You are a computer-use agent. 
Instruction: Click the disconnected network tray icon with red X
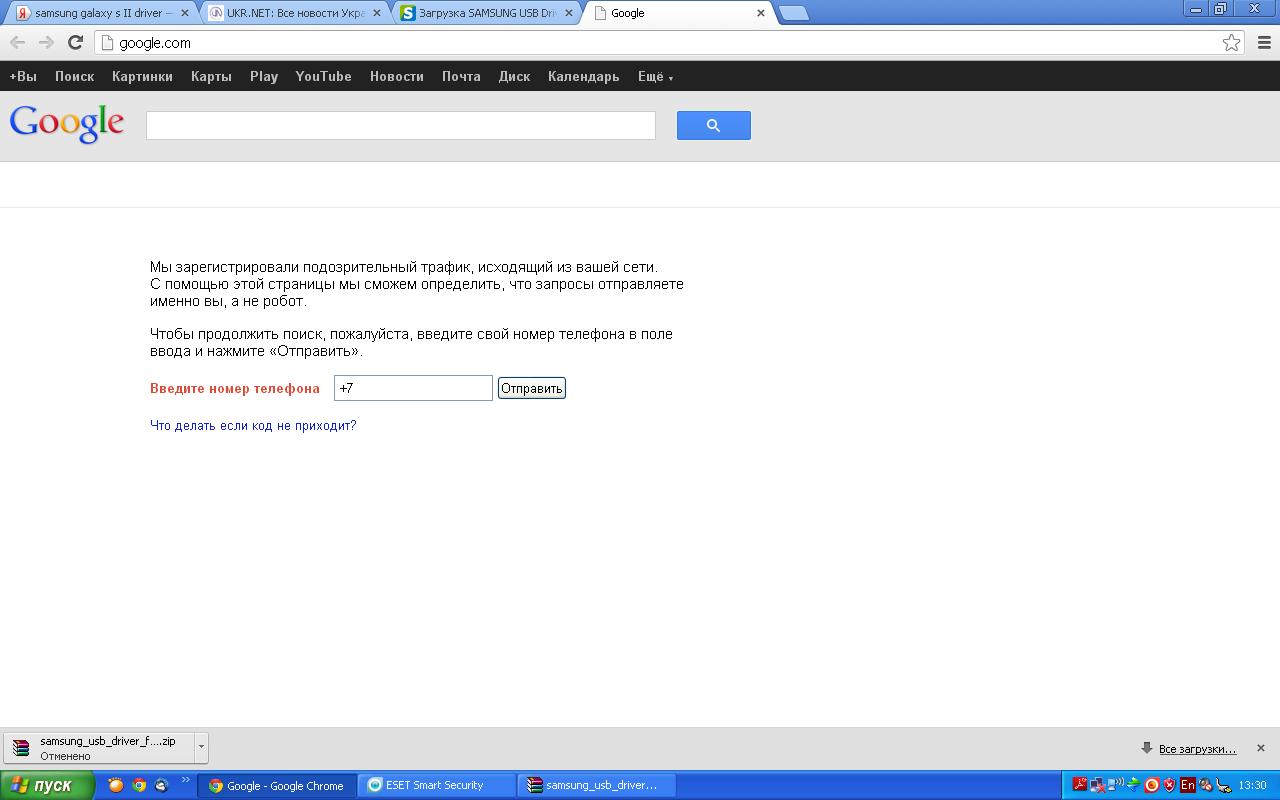pos(1098,785)
